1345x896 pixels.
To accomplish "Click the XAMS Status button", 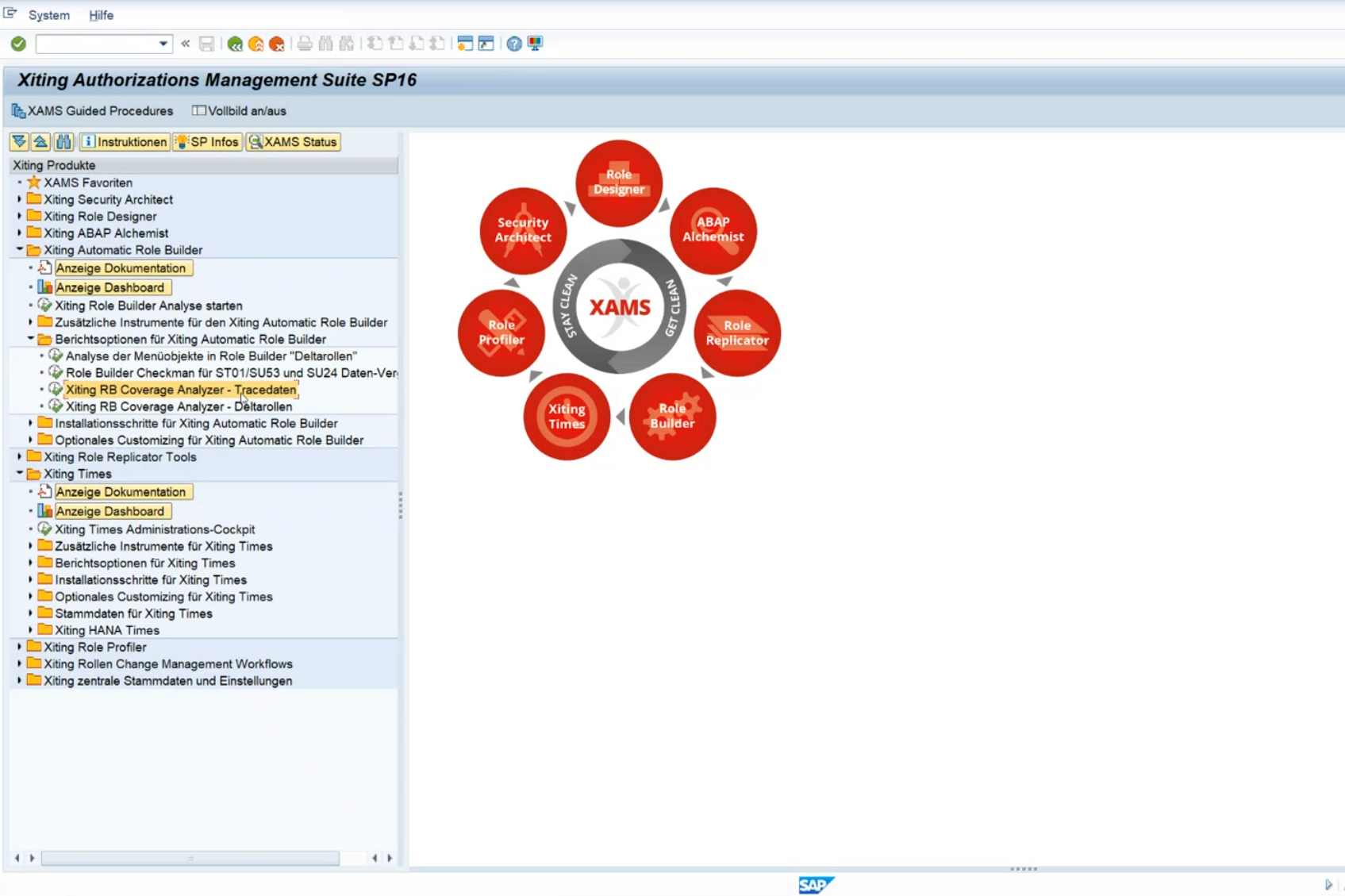I will click(293, 142).
